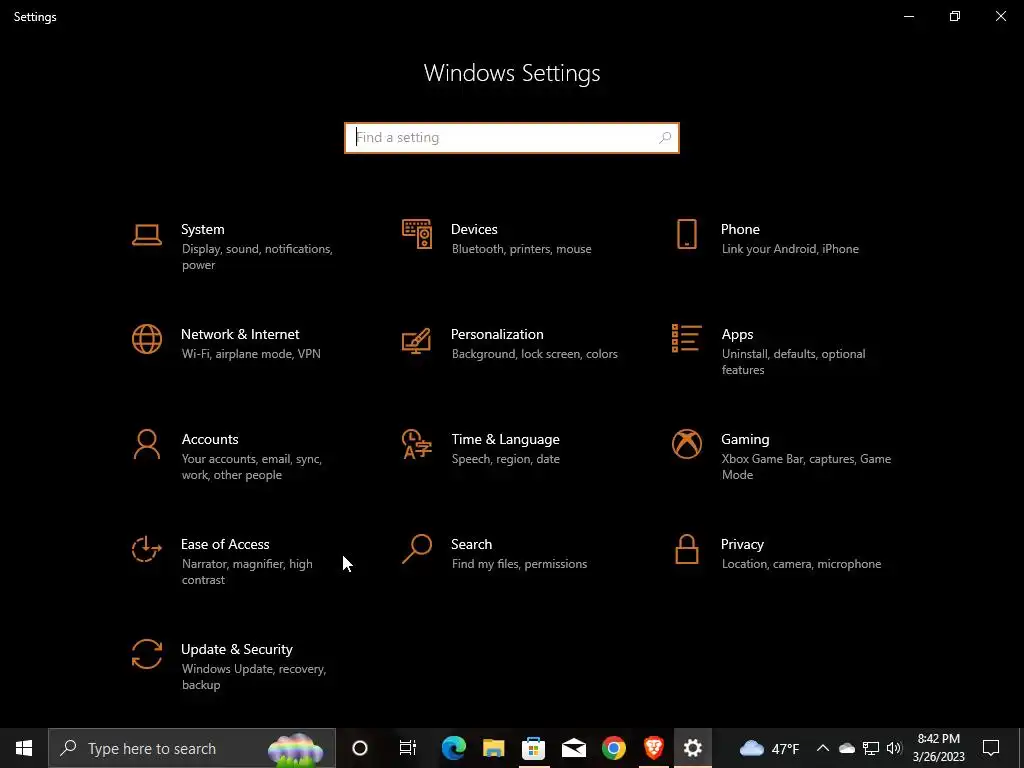Viewport: 1024px width, 768px height.
Task: Click 'Uninstall, defaults, optional features' description
Action: click(x=793, y=362)
